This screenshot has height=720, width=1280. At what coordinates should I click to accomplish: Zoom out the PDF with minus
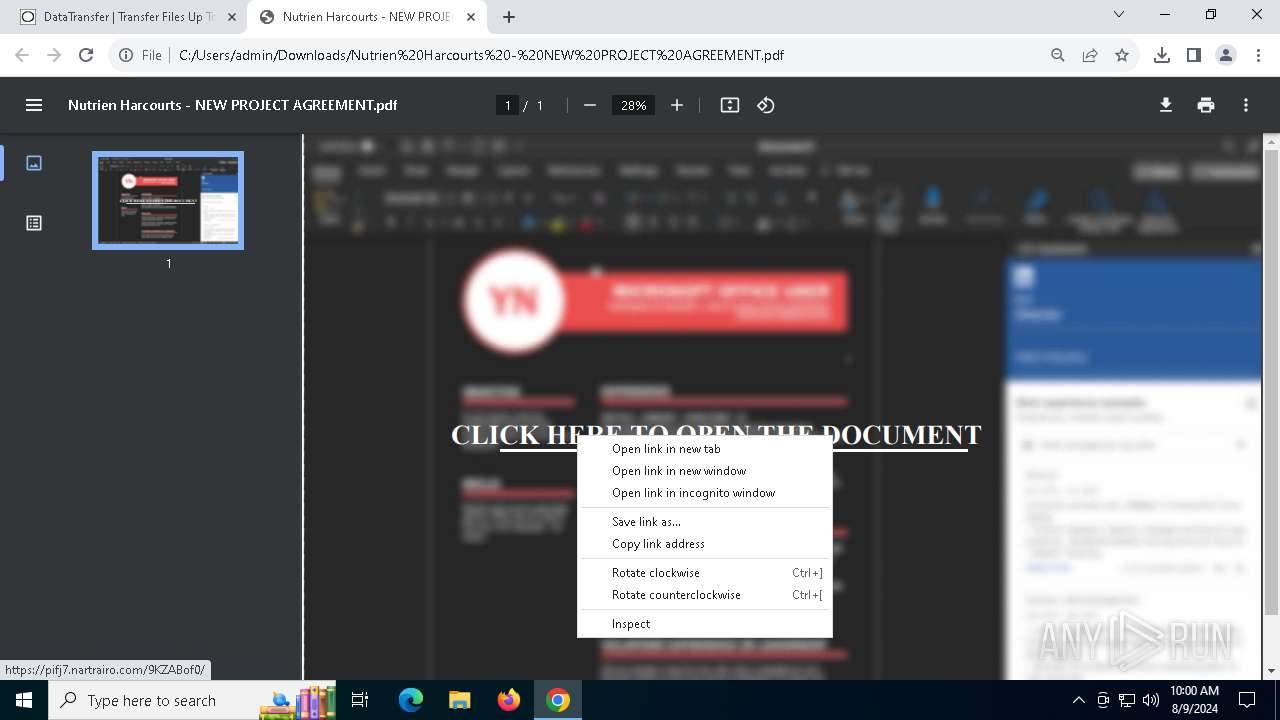tap(590, 105)
